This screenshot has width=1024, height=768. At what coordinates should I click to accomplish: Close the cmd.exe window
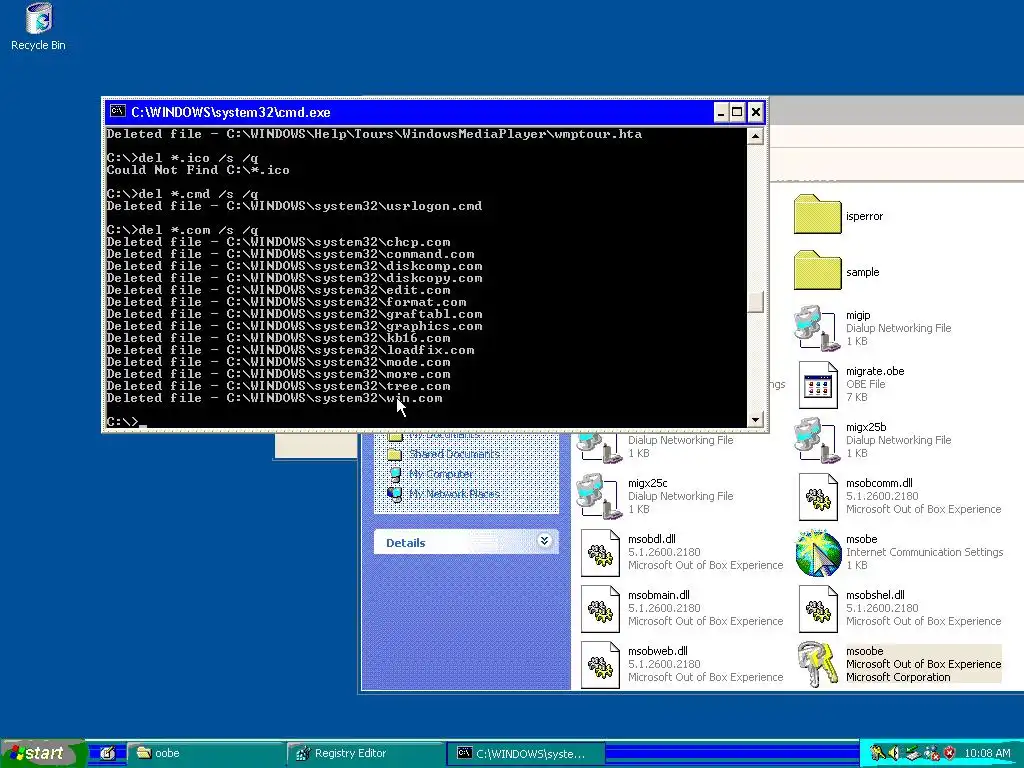(x=756, y=112)
